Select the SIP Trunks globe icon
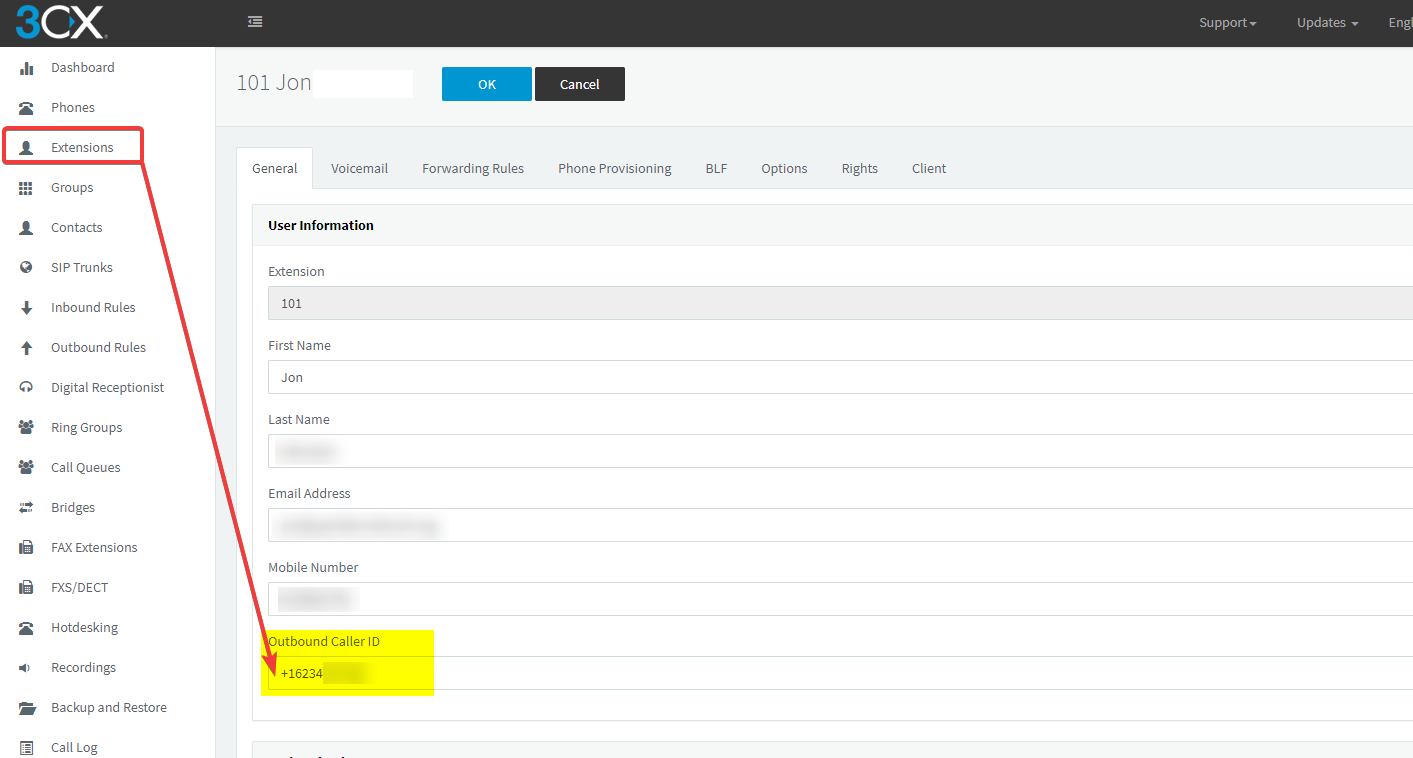The width and height of the screenshot is (1413, 758). pos(27,268)
